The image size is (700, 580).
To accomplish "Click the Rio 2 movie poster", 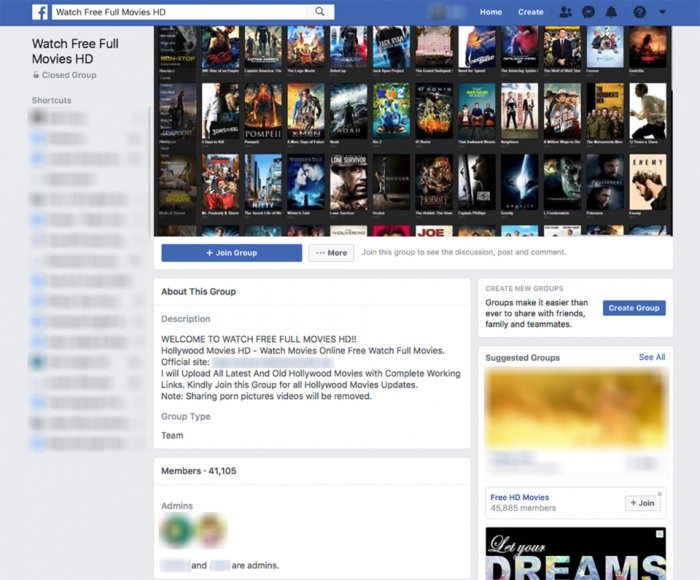I will pyautogui.click(x=392, y=111).
